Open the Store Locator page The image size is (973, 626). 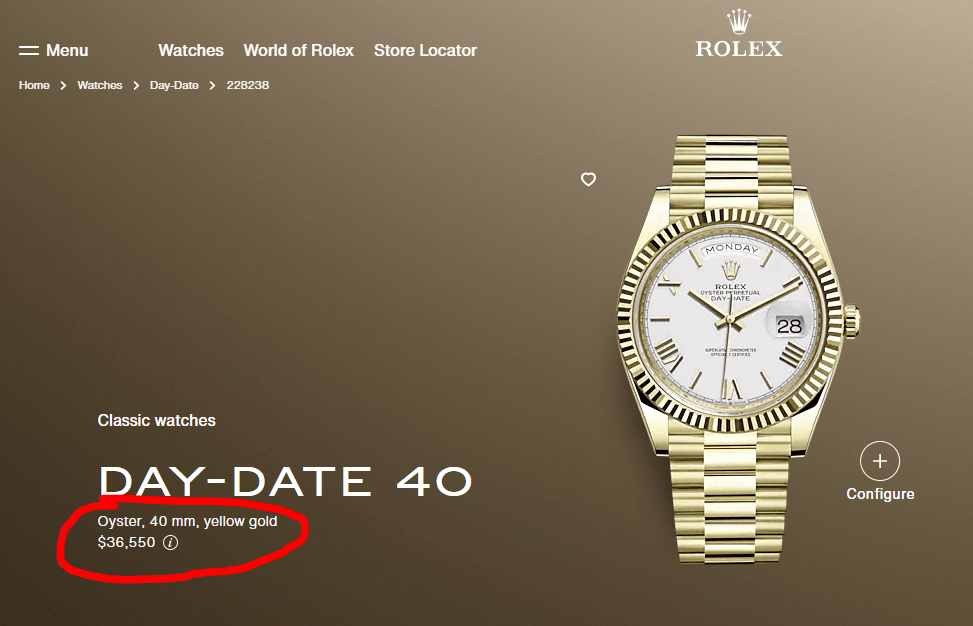pyautogui.click(x=425, y=50)
